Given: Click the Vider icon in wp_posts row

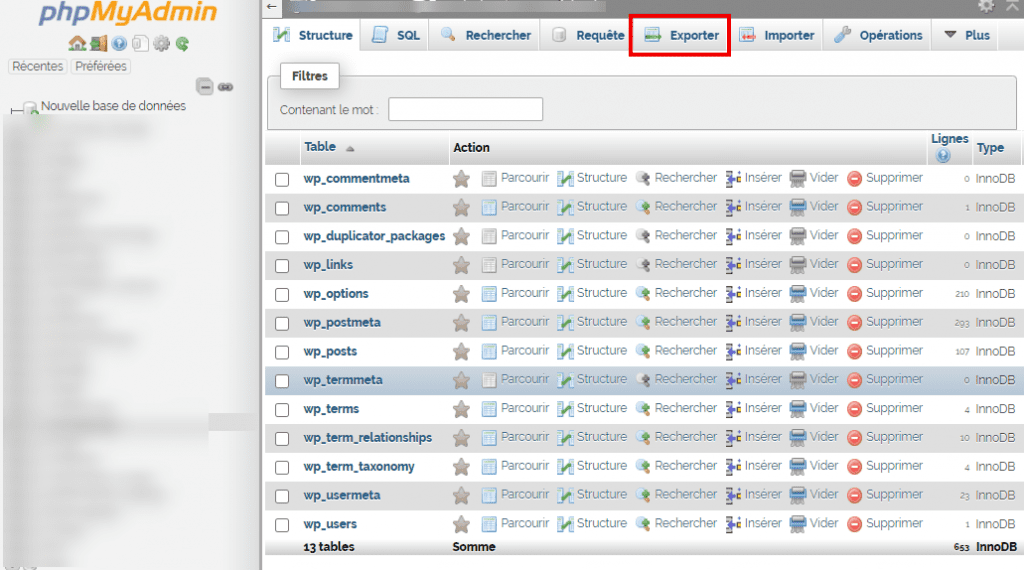Looking at the screenshot, I should [797, 351].
